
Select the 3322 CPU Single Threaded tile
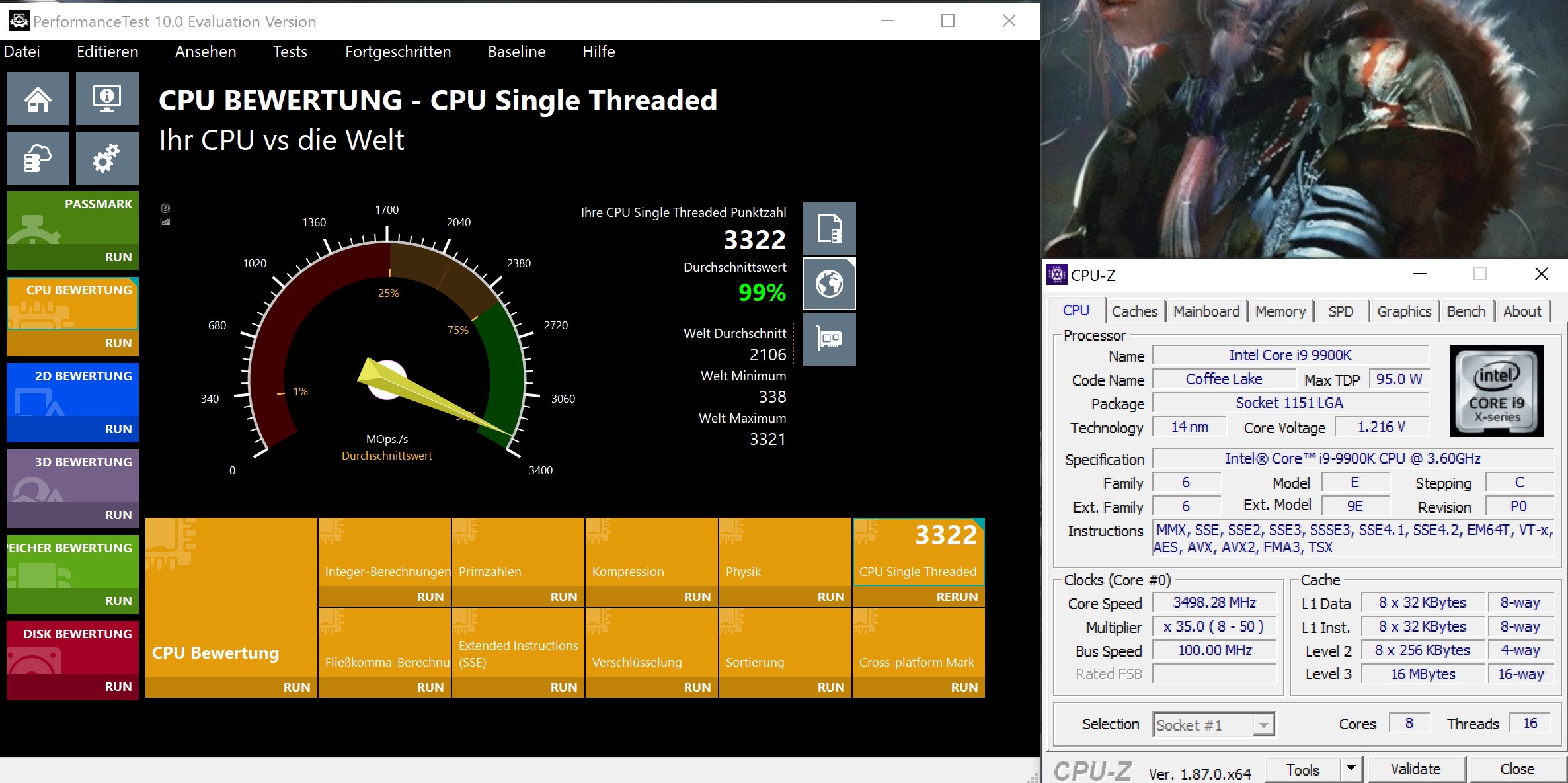click(919, 552)
